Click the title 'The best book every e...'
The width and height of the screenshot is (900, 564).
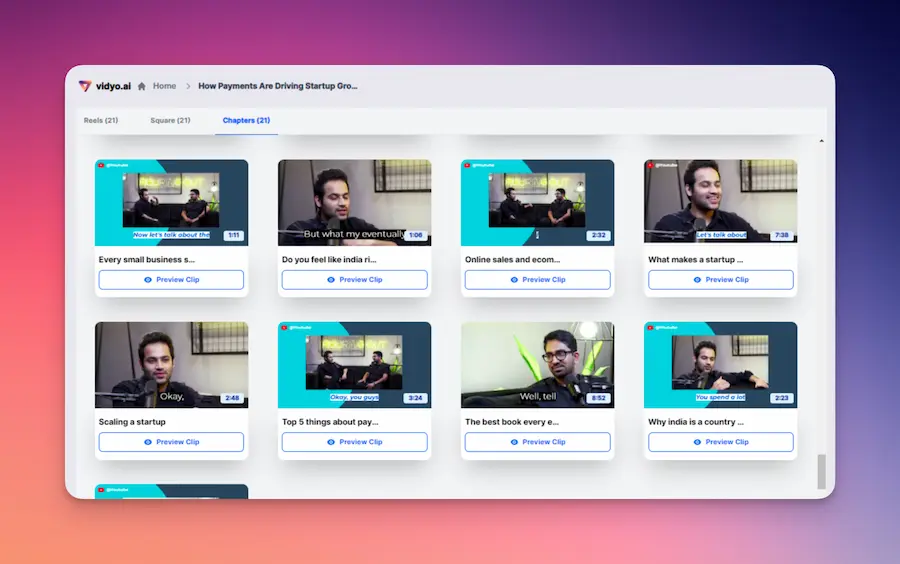(512, 422)
